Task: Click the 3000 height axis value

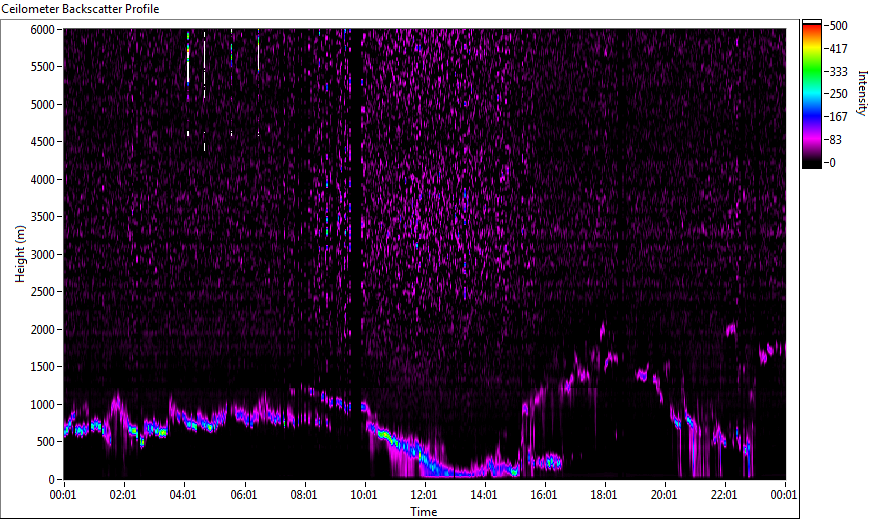Action: [x=43, y=255]
